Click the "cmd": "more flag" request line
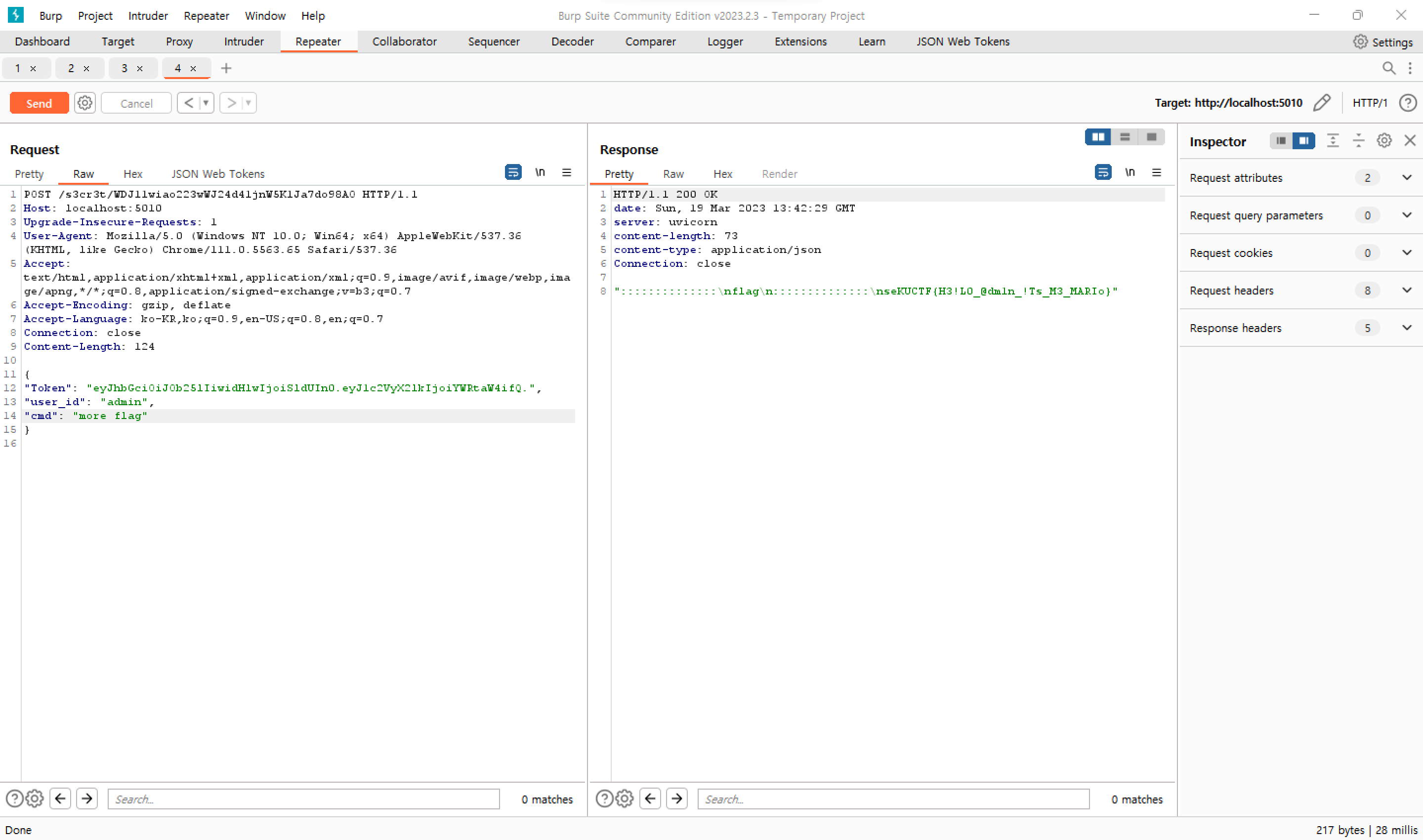This screenshot has width=1423, height=840. coord(298,416)
